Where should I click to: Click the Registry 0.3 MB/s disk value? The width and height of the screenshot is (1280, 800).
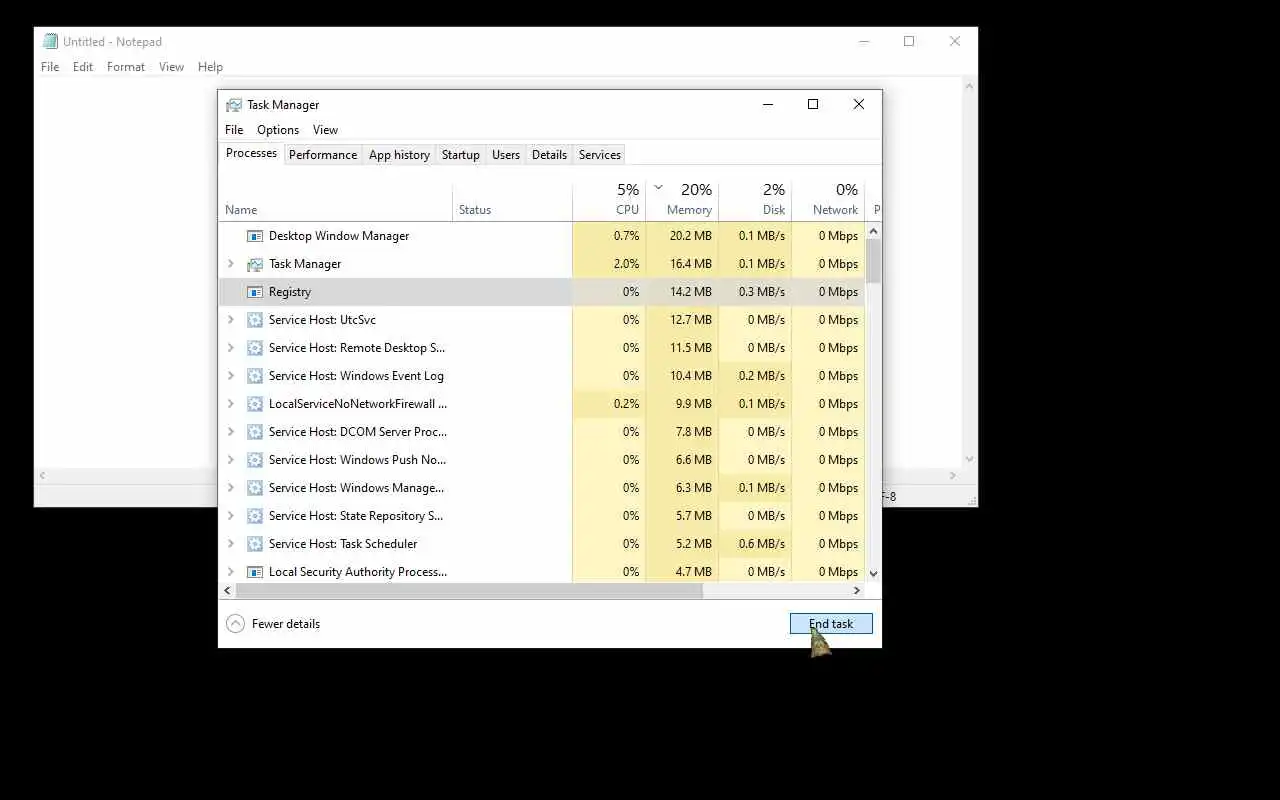pos(762,292)
